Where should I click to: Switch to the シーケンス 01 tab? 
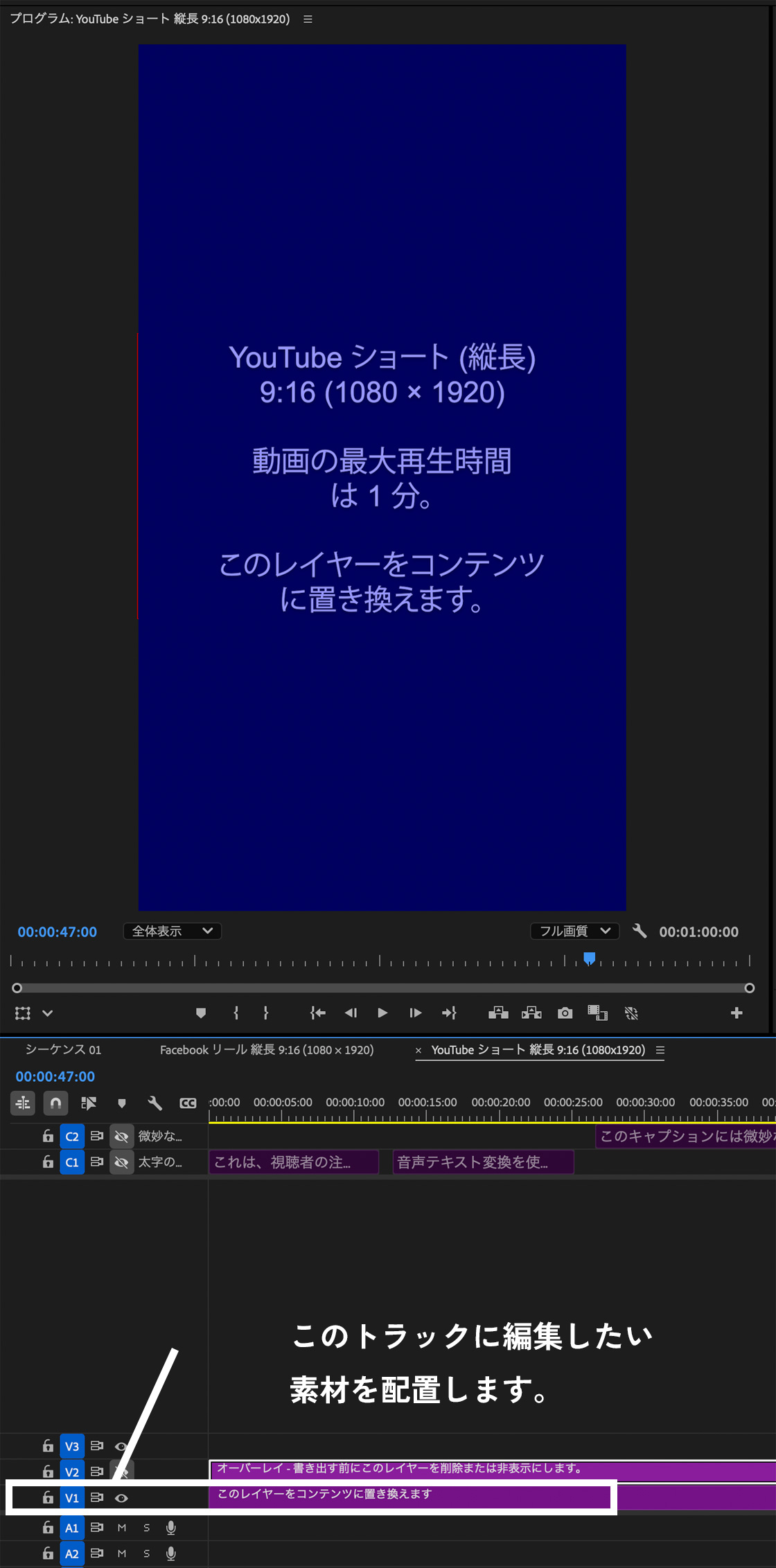63,1050
